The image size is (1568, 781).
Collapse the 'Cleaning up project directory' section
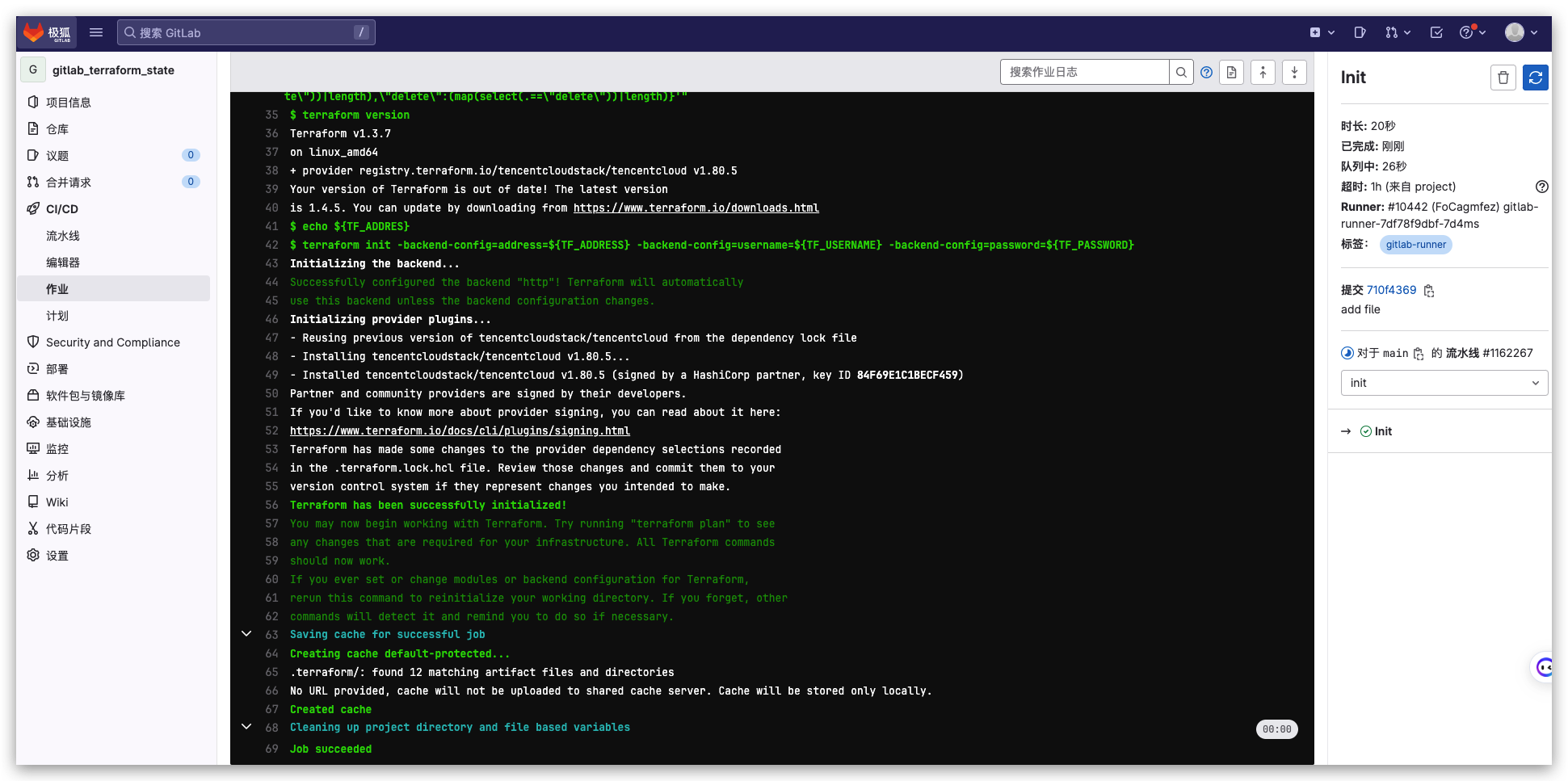pyautogui.click(x=246, y=727)
